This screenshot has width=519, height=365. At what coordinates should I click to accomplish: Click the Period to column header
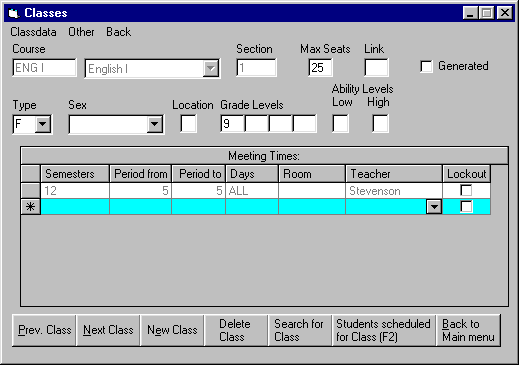click(199, 174)
